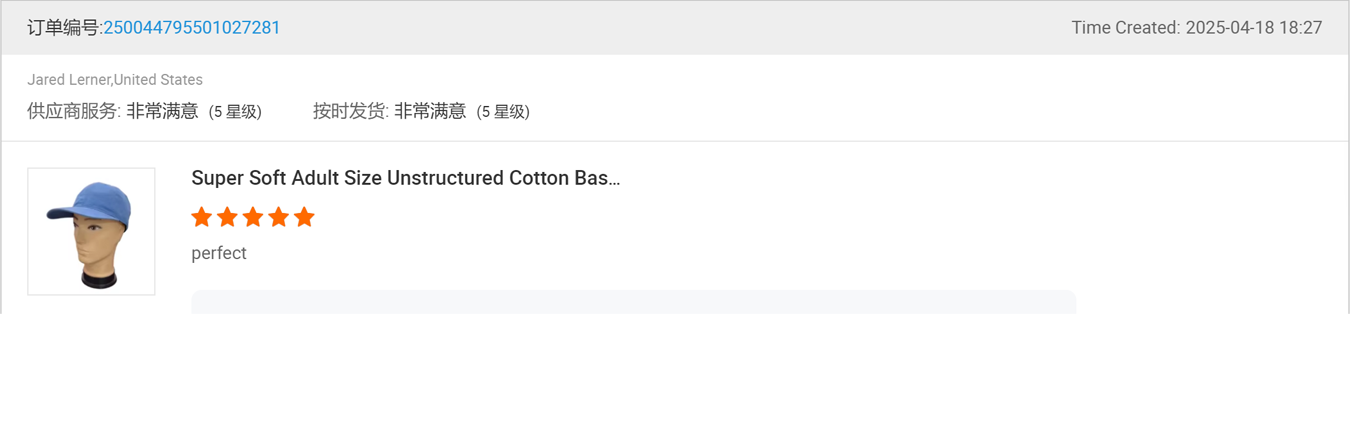The width and height of the screenshot is (1350, 430).
Task: Open the Super Soft Adult Size product title
Action: pyautogui.click(x=405, y=178)
